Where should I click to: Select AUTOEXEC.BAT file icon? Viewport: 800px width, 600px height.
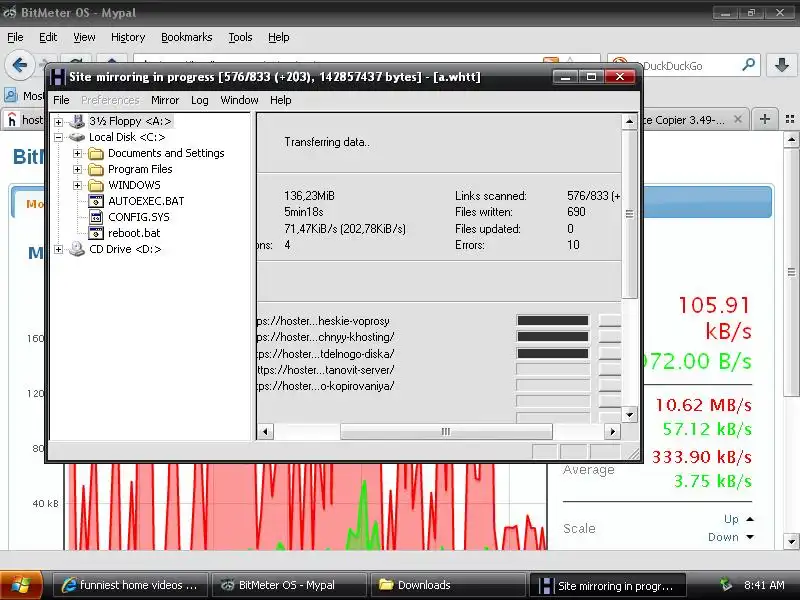tap(96, 201)
